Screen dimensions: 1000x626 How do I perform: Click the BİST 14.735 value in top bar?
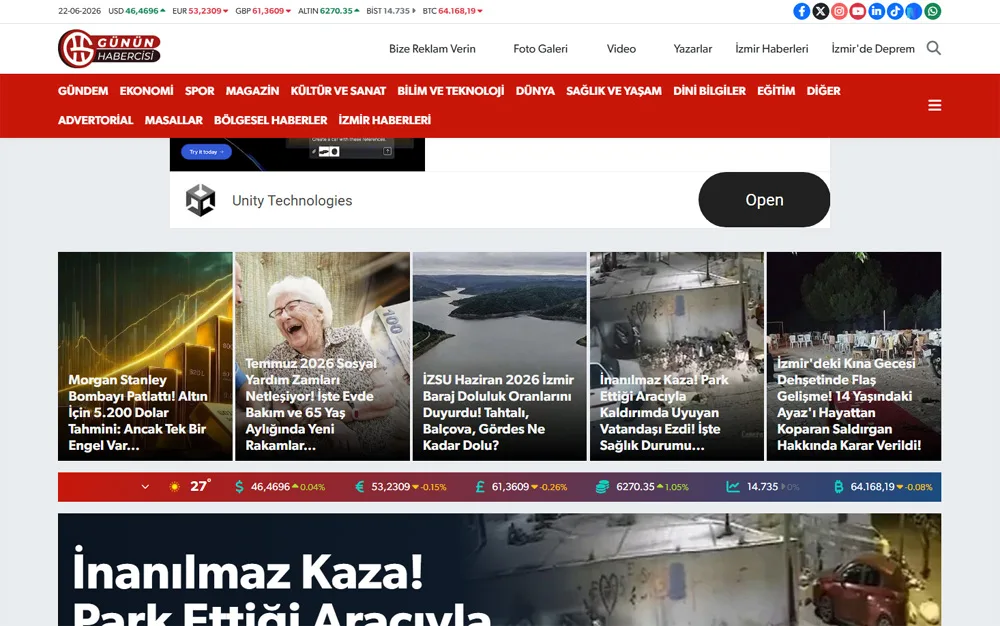[x=391, y=11]
